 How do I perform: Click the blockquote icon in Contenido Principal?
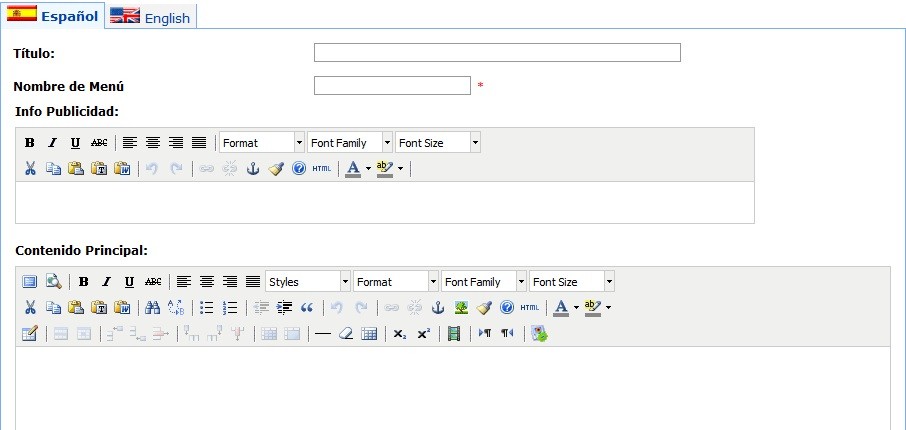pyautogui.click(x=307, y=308)
